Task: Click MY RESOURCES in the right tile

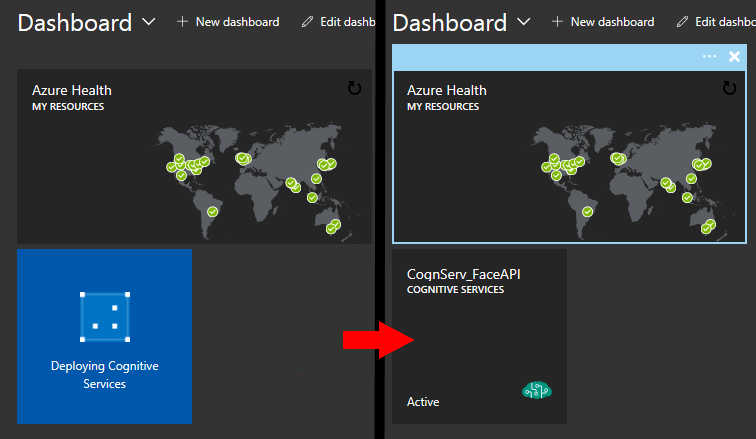Action: pyautogui.click(x=443, y=106)
